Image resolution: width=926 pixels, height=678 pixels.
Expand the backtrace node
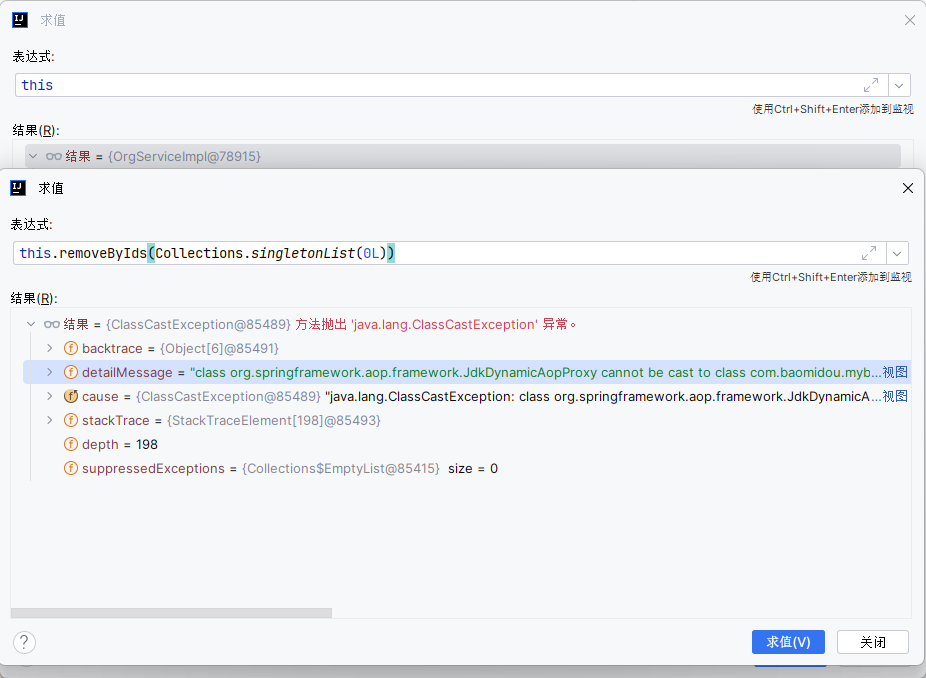(x=48, y=347)
